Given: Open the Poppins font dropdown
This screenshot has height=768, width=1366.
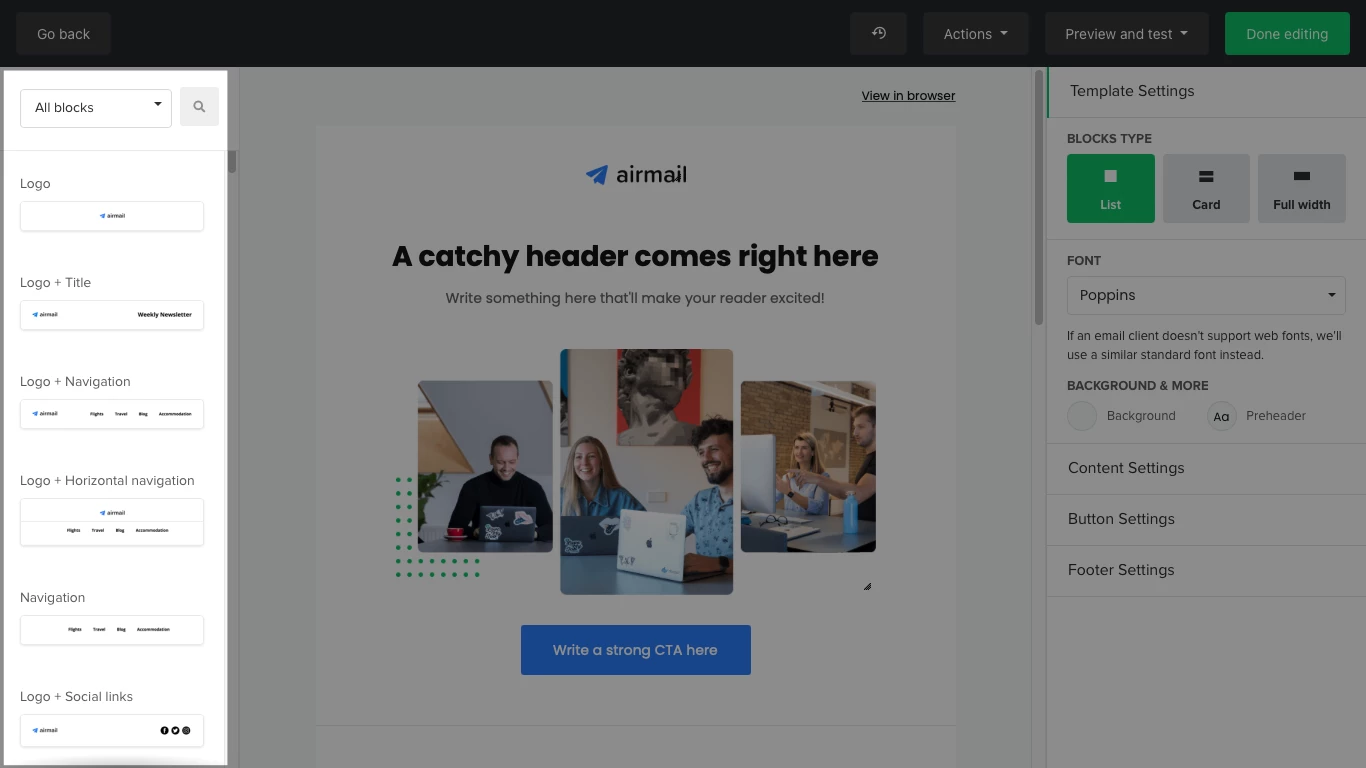Looking at the screenshot, I should (1205, 296).
